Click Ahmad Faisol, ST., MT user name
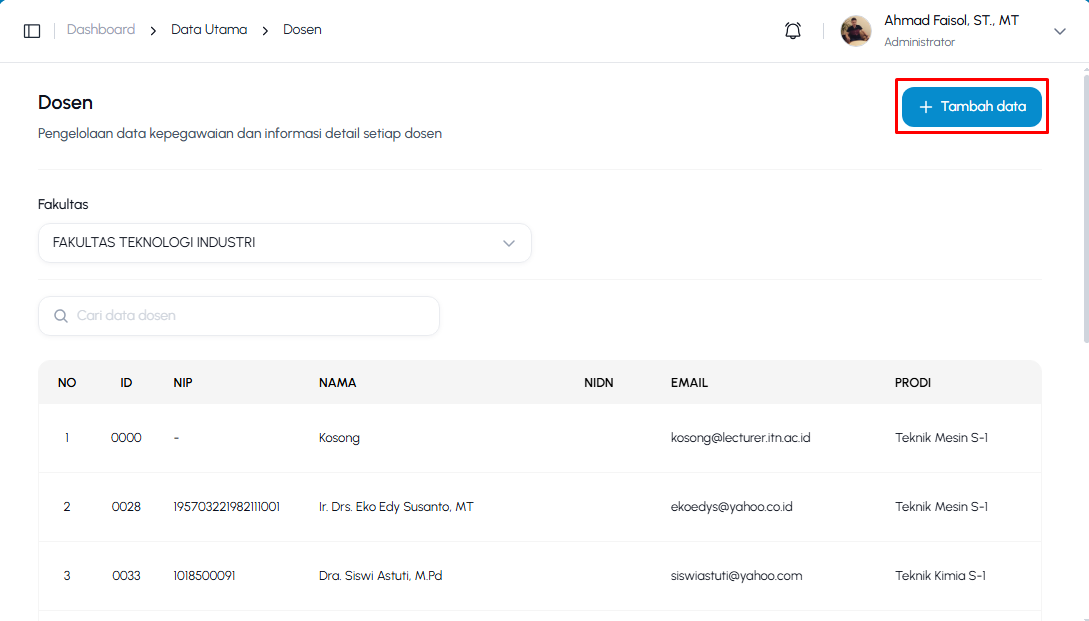 pos(951,21)
